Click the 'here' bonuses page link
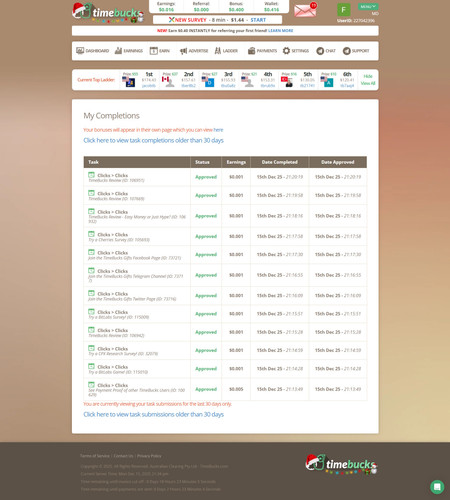This screenshot has height=500, width=450. pyautogui.click(x=218, y=130)
